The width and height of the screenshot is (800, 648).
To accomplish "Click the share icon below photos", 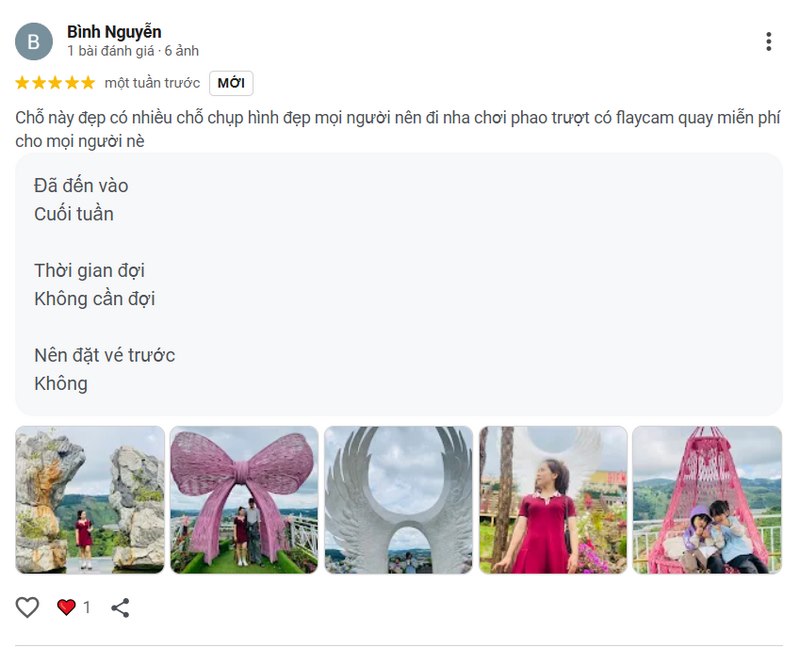I will (120, 607).
